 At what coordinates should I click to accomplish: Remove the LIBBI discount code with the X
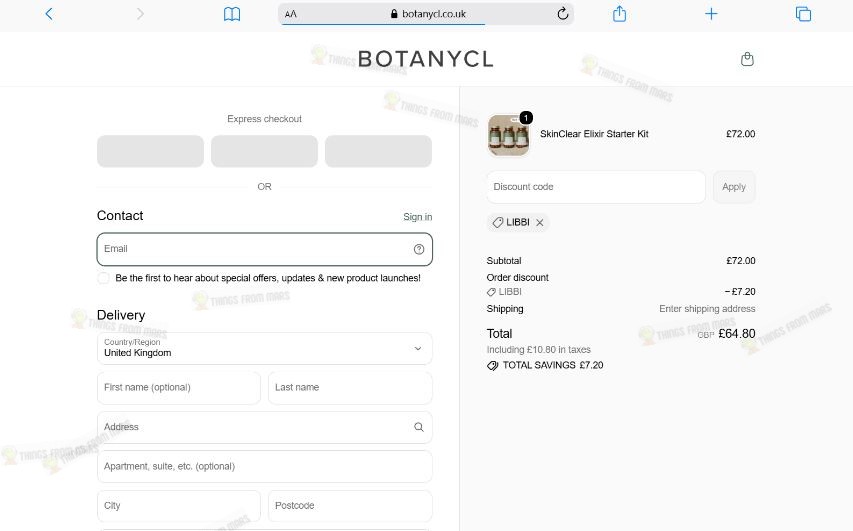tap(540, 223)
